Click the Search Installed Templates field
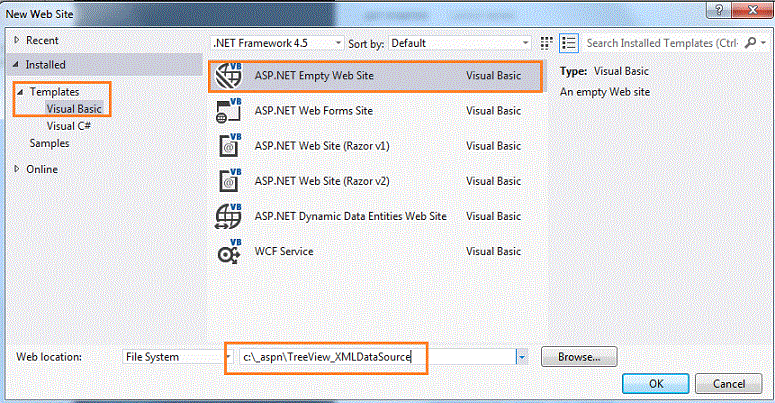 click(663, 44)
